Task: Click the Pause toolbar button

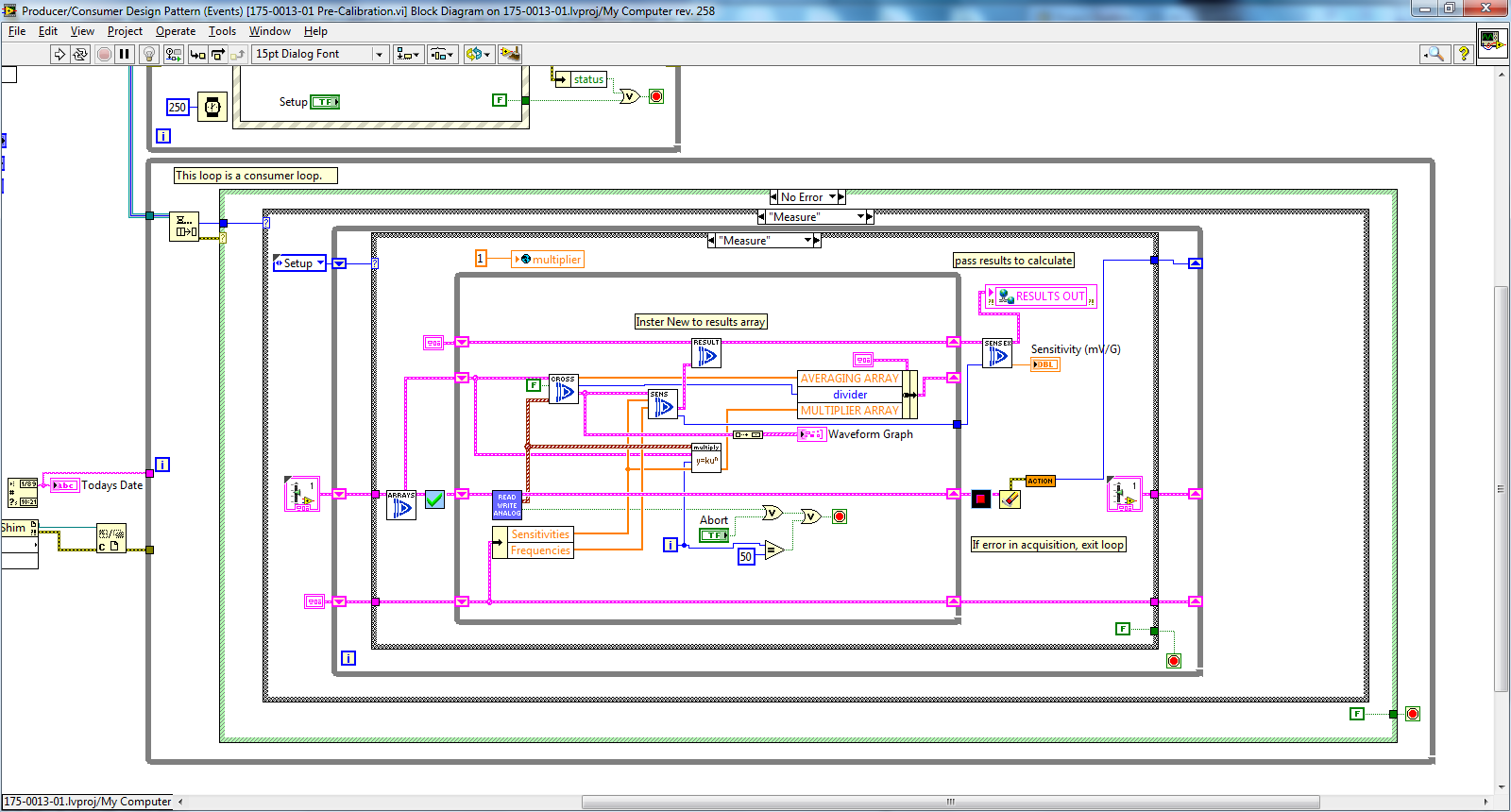Action: click(x=124, y=54)
